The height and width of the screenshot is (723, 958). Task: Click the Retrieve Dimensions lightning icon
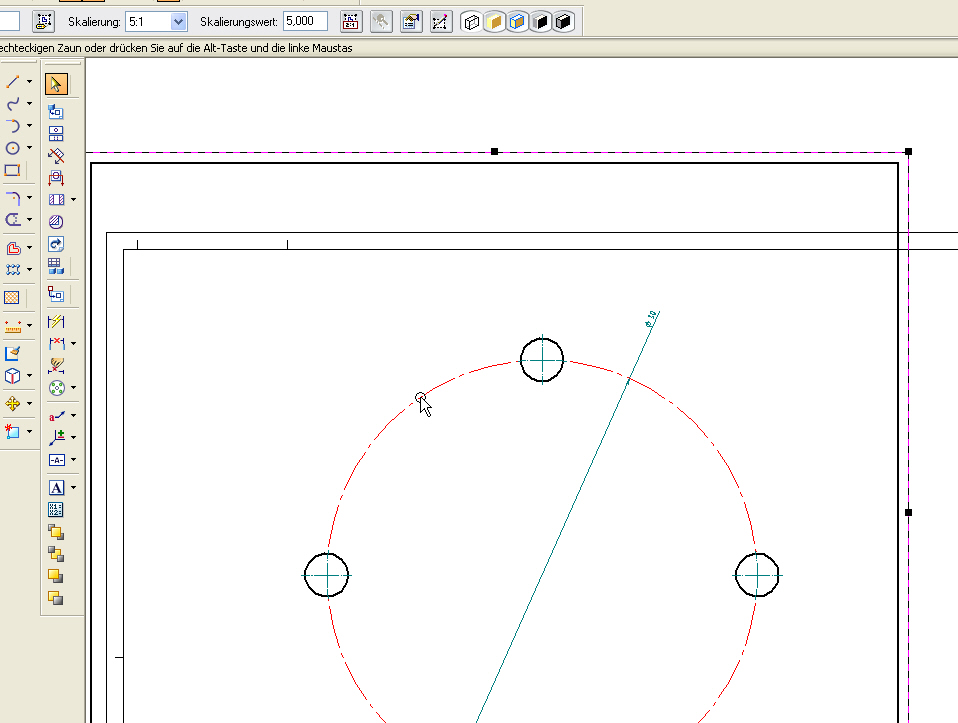(x=56, y=321)
